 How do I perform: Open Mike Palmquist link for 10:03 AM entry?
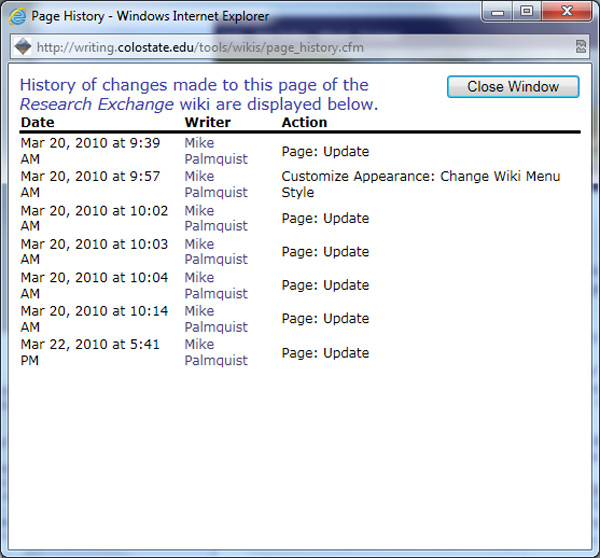pyautogui.click(x=216, y=251)
